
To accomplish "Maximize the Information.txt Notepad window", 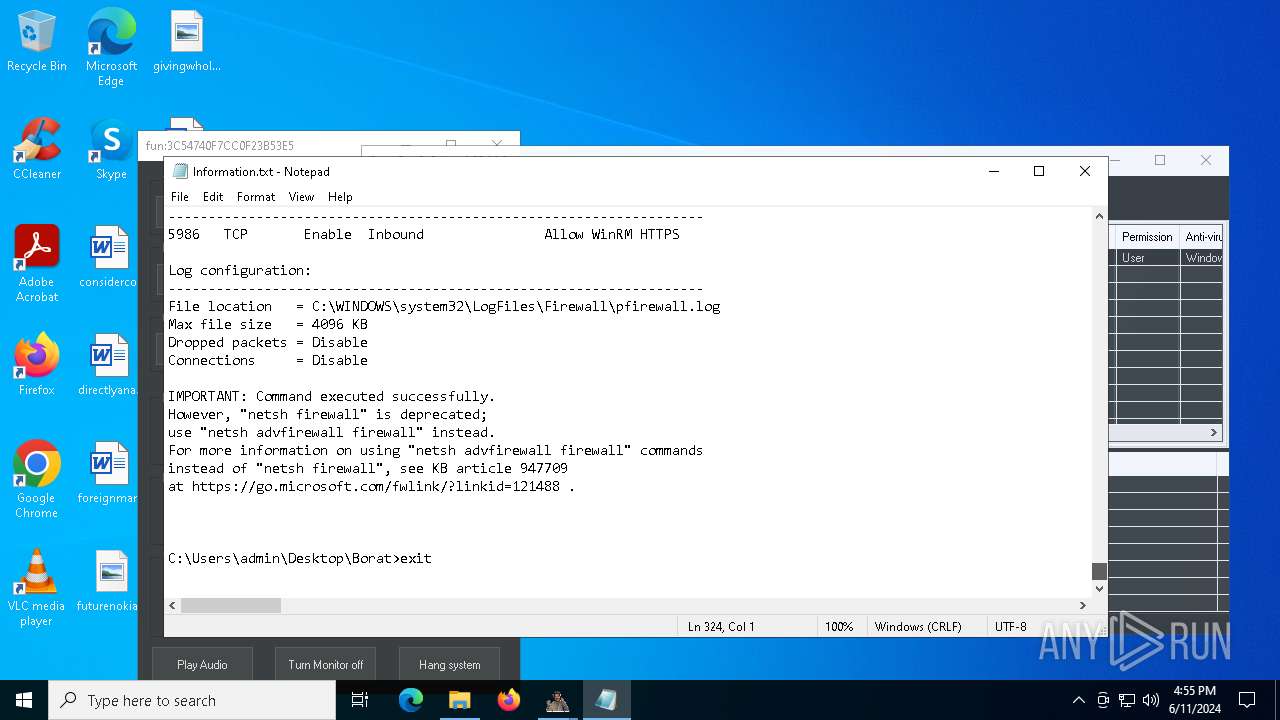I will tap(1039, 171).
